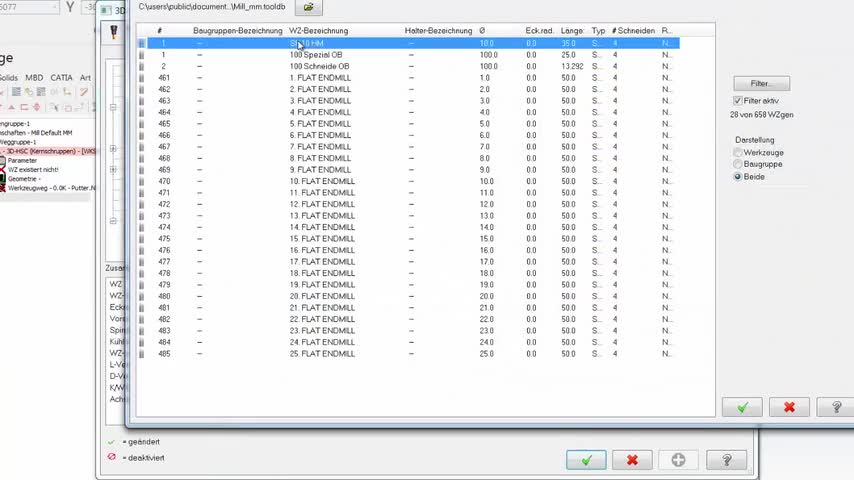Click tool library file path field
Viewport: 854px width, 480px height.
pyautogui.click(x=212, y=7)
